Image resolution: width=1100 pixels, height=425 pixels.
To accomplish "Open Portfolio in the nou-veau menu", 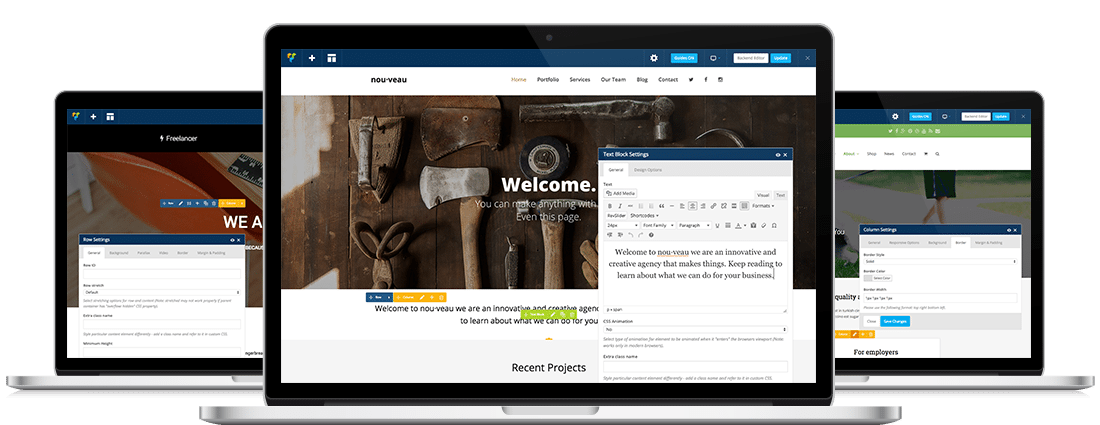I will tap(547, 79).
